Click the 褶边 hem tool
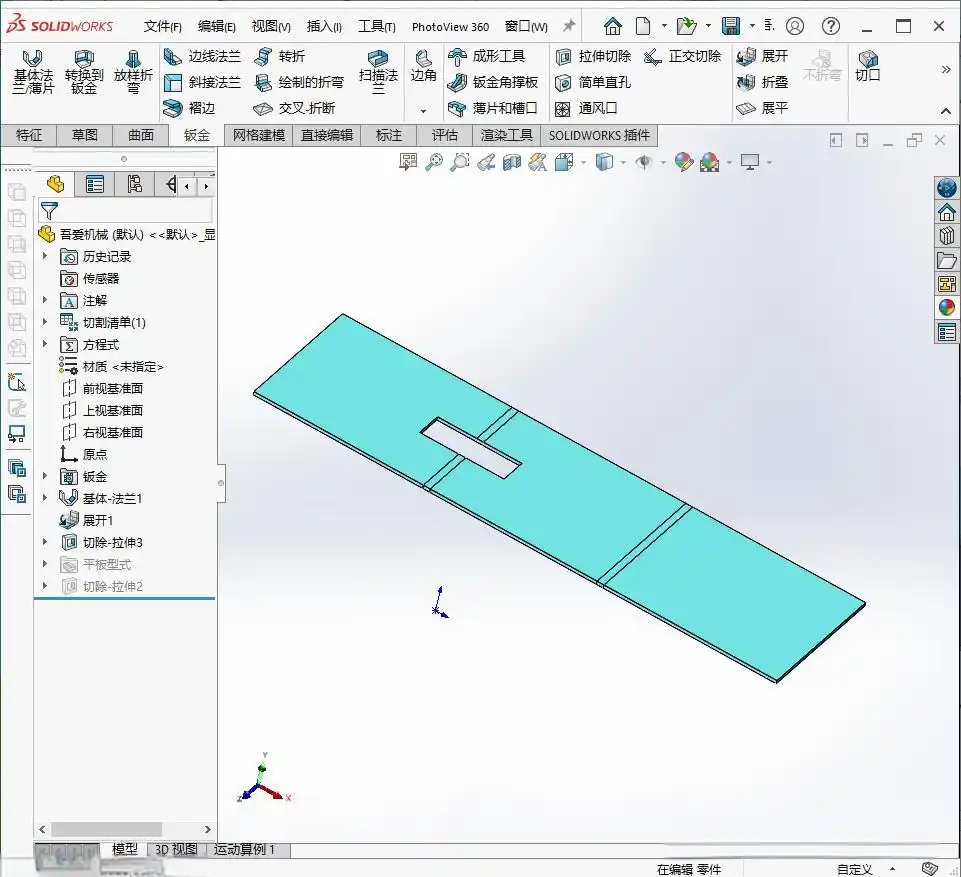The image size is (961, 877). (189, 108)
